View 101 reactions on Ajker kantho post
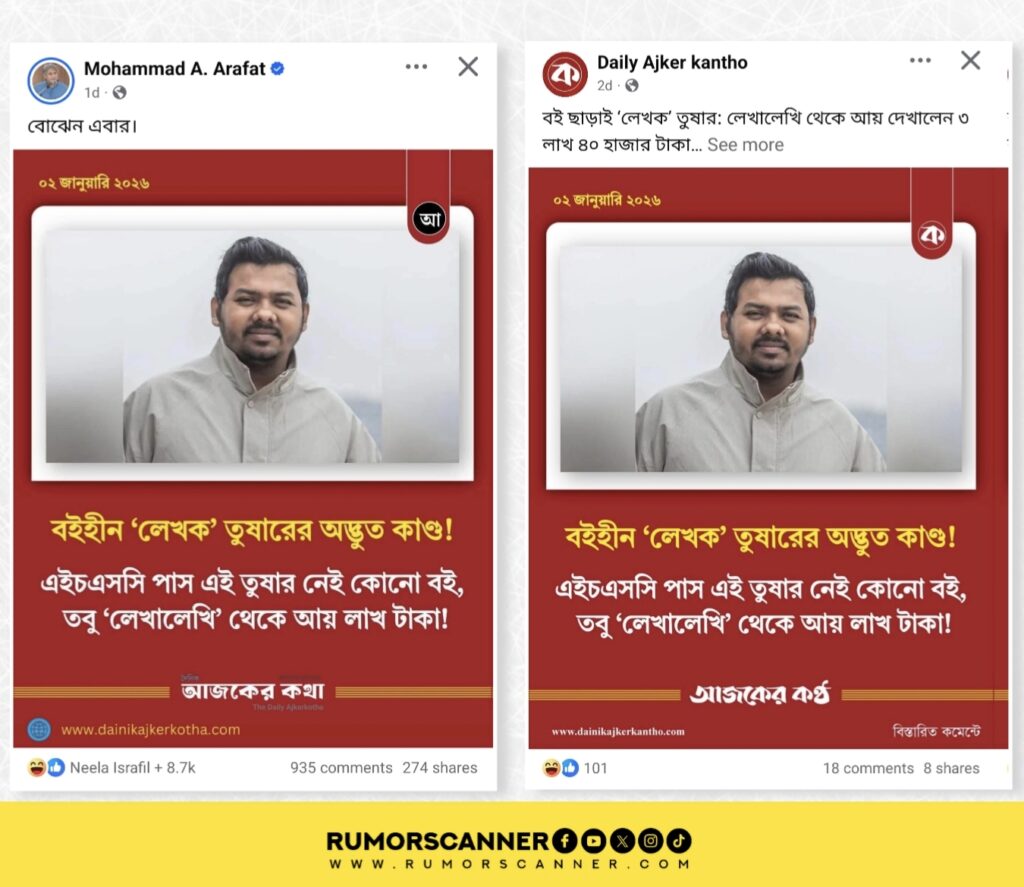The height and width of the screenshot is (887, 1024). (575, 767)
